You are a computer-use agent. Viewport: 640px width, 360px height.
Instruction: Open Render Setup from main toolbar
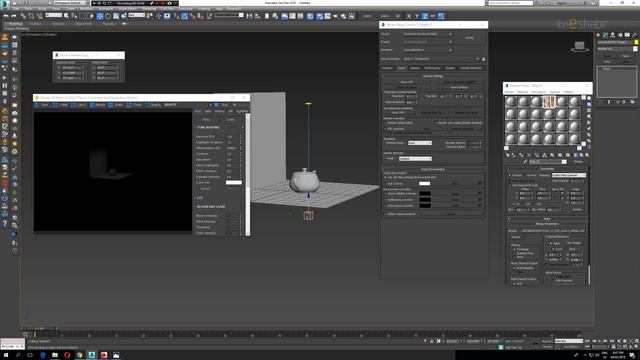pos(320,16)
